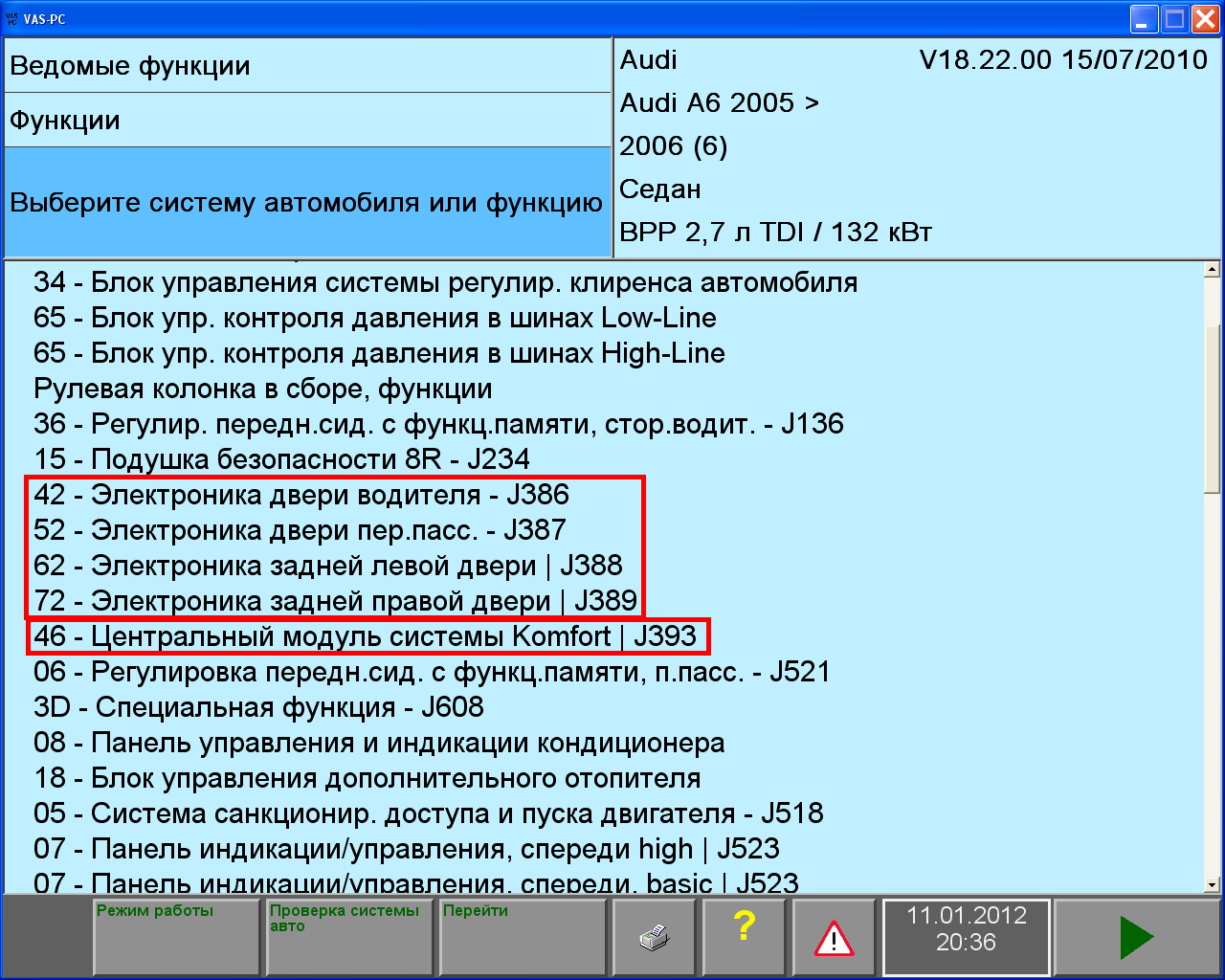This screenshot has height=980, width=1225.
Task: Select 72 - Электроника задней правой двери J389
Action: click(335, 601)
